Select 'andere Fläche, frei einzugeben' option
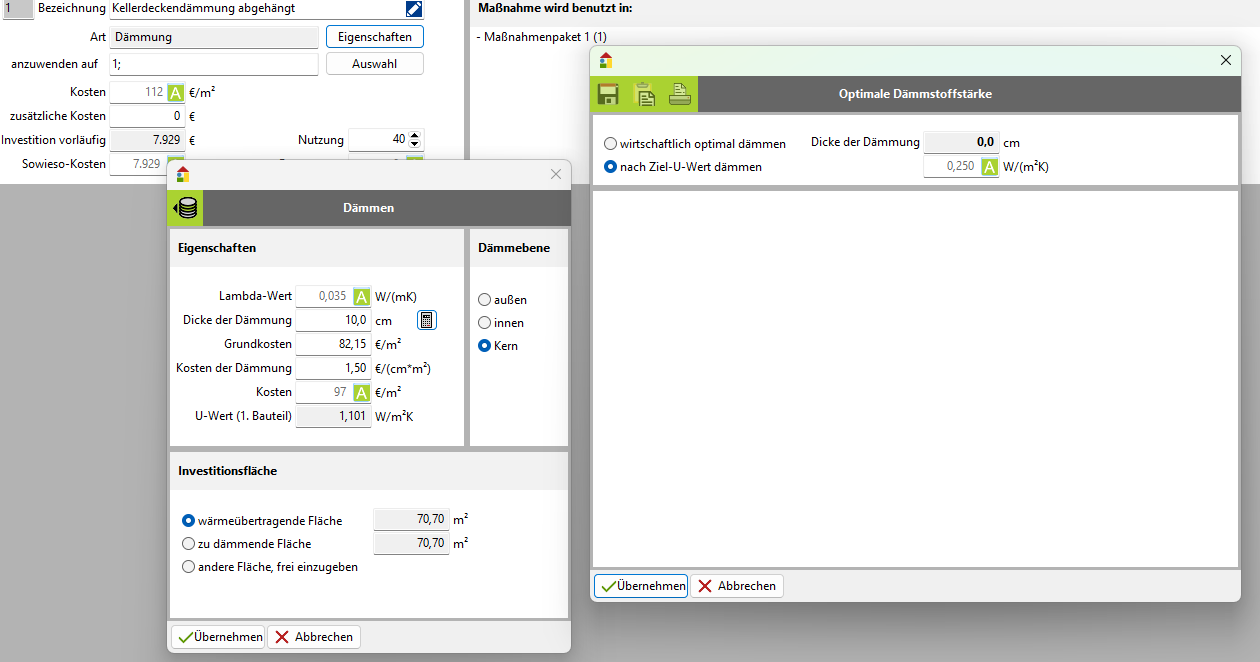 [188, 567]
